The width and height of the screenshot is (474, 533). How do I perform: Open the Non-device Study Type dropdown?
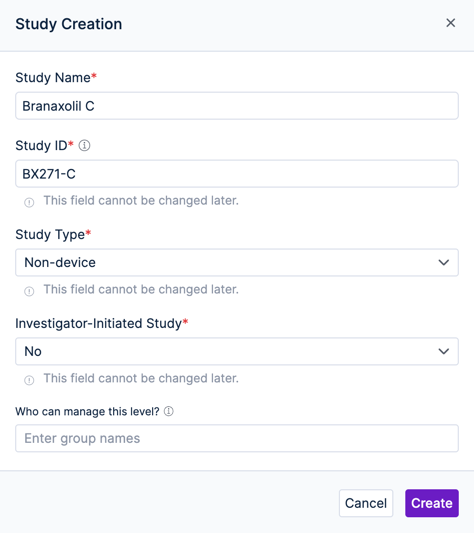point(237,262)
